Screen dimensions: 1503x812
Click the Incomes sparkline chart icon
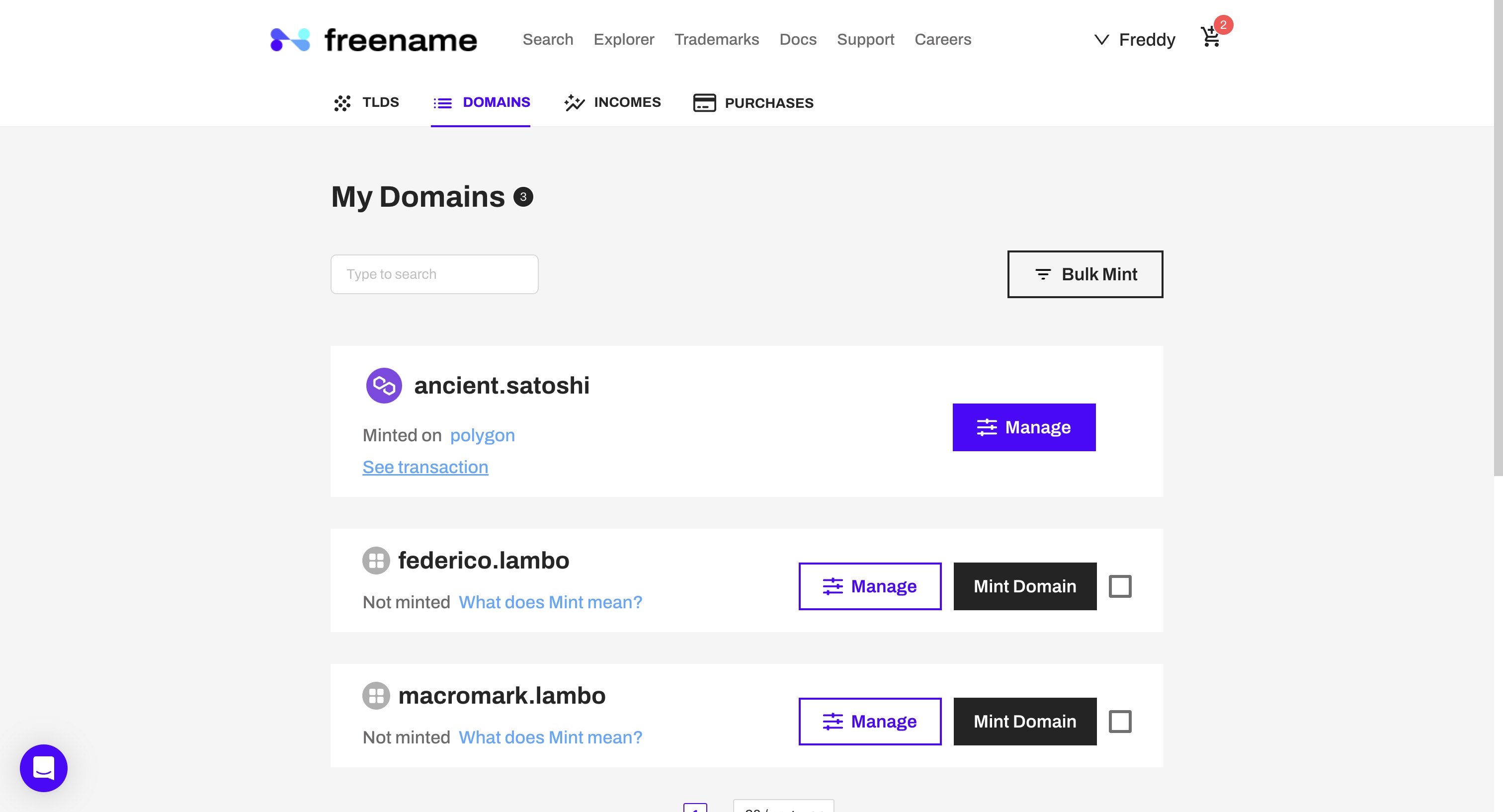574,103
